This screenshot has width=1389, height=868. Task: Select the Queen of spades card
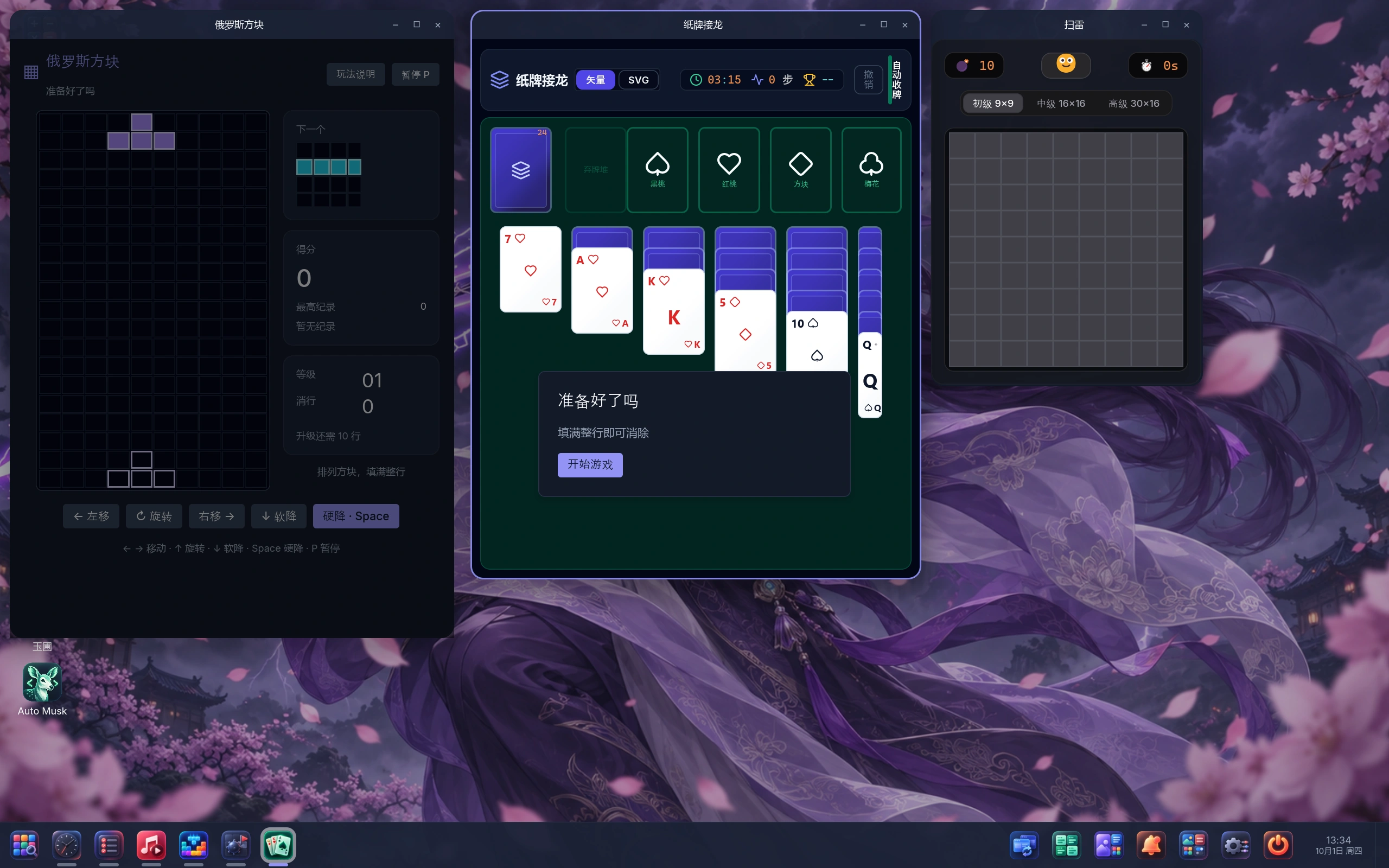(x=870, y=375)
